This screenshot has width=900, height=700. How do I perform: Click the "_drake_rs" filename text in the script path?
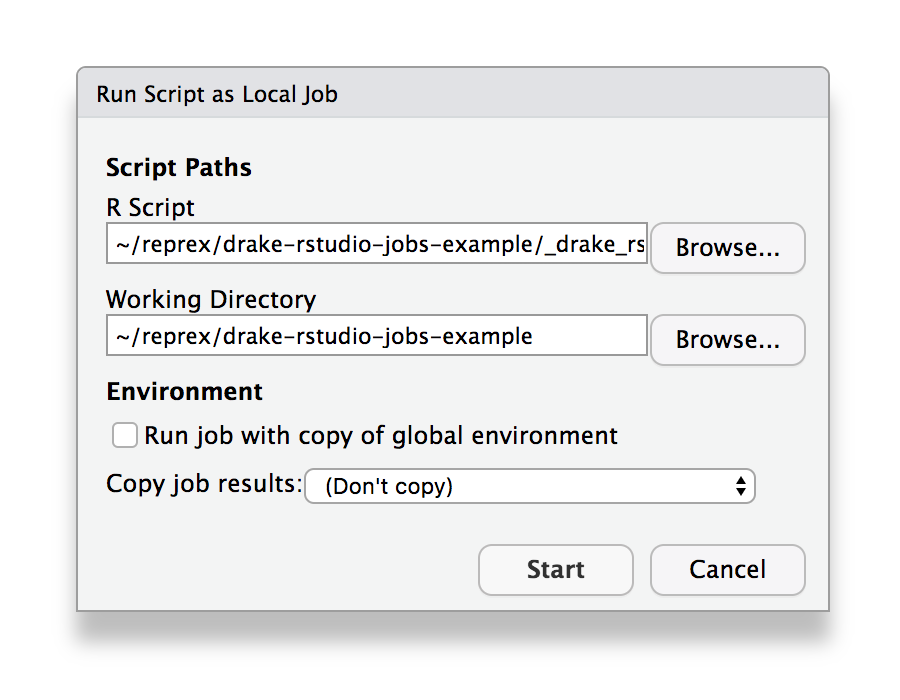596,244
